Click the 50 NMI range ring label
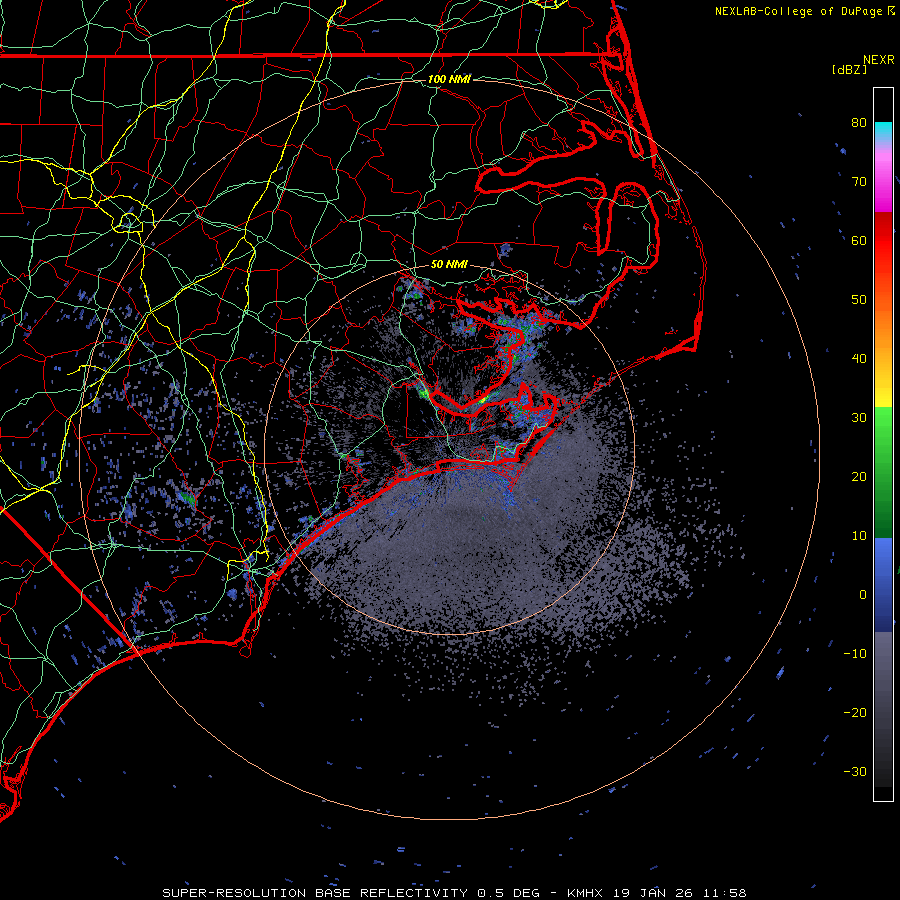Screen dimensions: 900x900 (449, 265)
